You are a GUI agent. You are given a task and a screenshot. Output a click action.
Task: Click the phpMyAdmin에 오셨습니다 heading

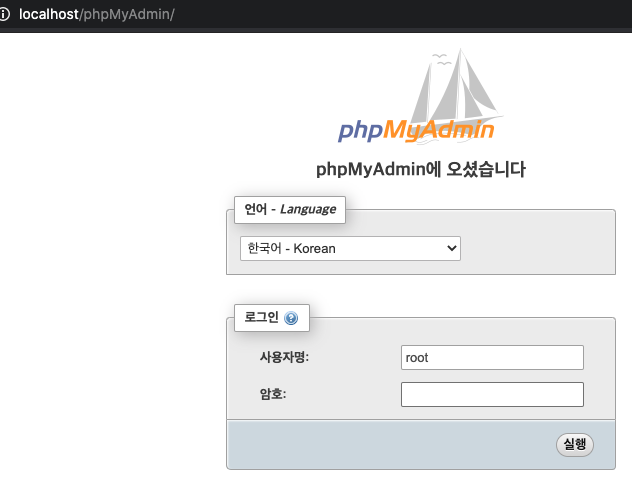421,169
